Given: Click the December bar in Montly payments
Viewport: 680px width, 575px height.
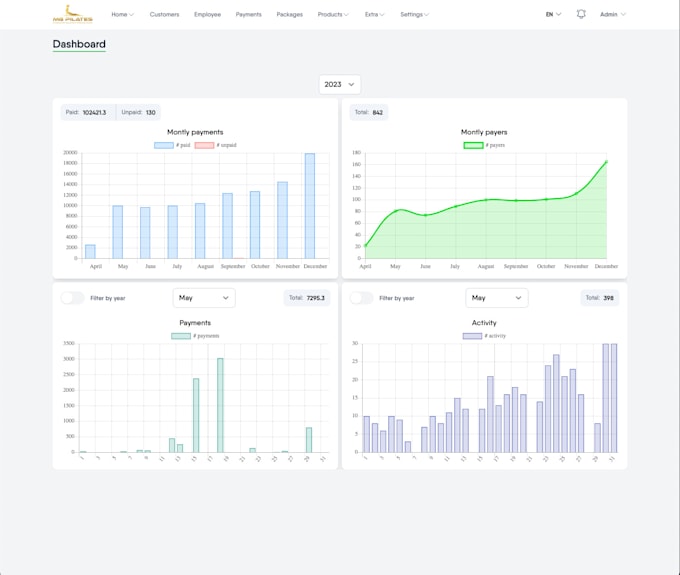Looking at the screenshot, I should [310, 206].
